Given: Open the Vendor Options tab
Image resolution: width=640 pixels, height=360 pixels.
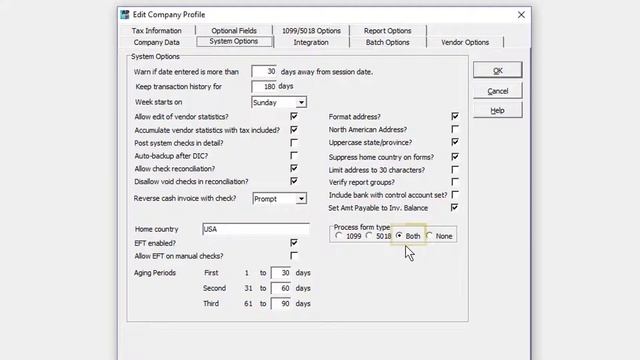Looking at the screenshot, I should (x=465, y=42).
